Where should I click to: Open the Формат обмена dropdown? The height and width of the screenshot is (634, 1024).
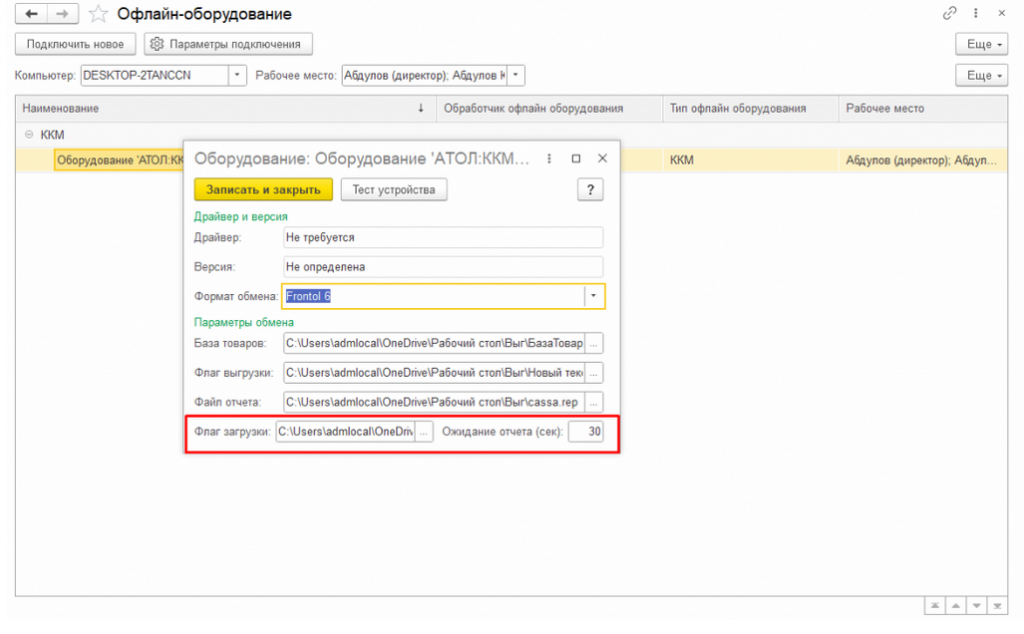[594, 296]
